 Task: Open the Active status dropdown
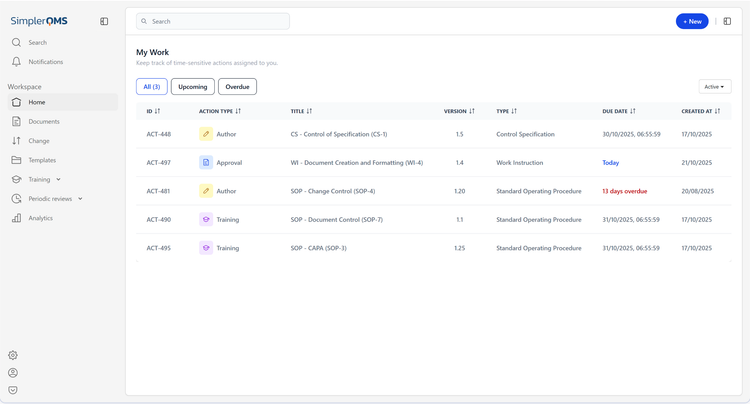715,87
